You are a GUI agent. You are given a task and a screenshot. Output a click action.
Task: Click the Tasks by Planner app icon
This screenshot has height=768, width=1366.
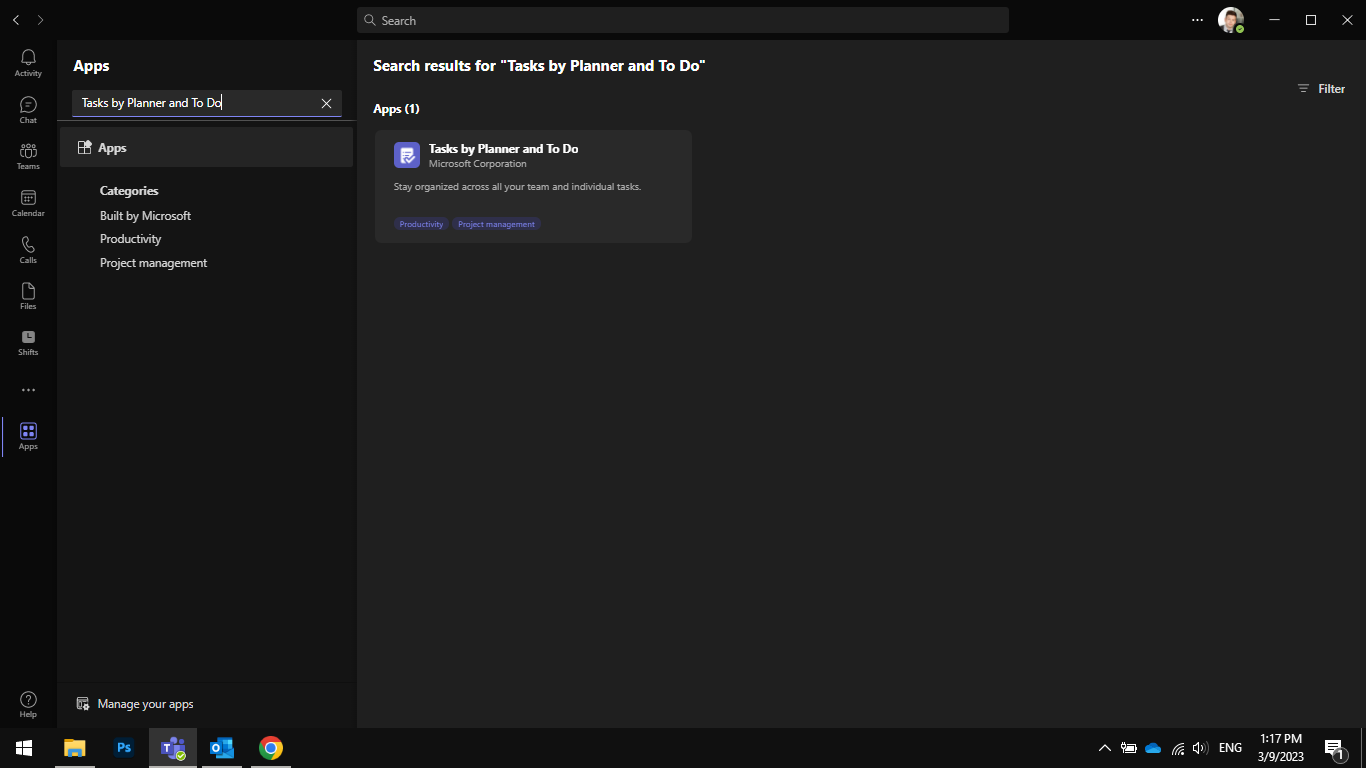[407, 155]
